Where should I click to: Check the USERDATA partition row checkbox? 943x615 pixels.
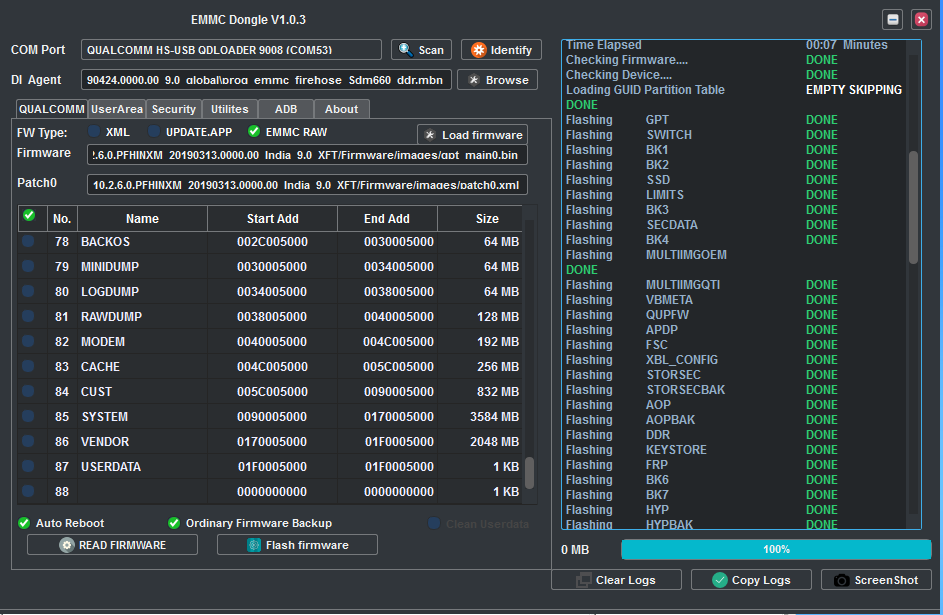[28, 466]
